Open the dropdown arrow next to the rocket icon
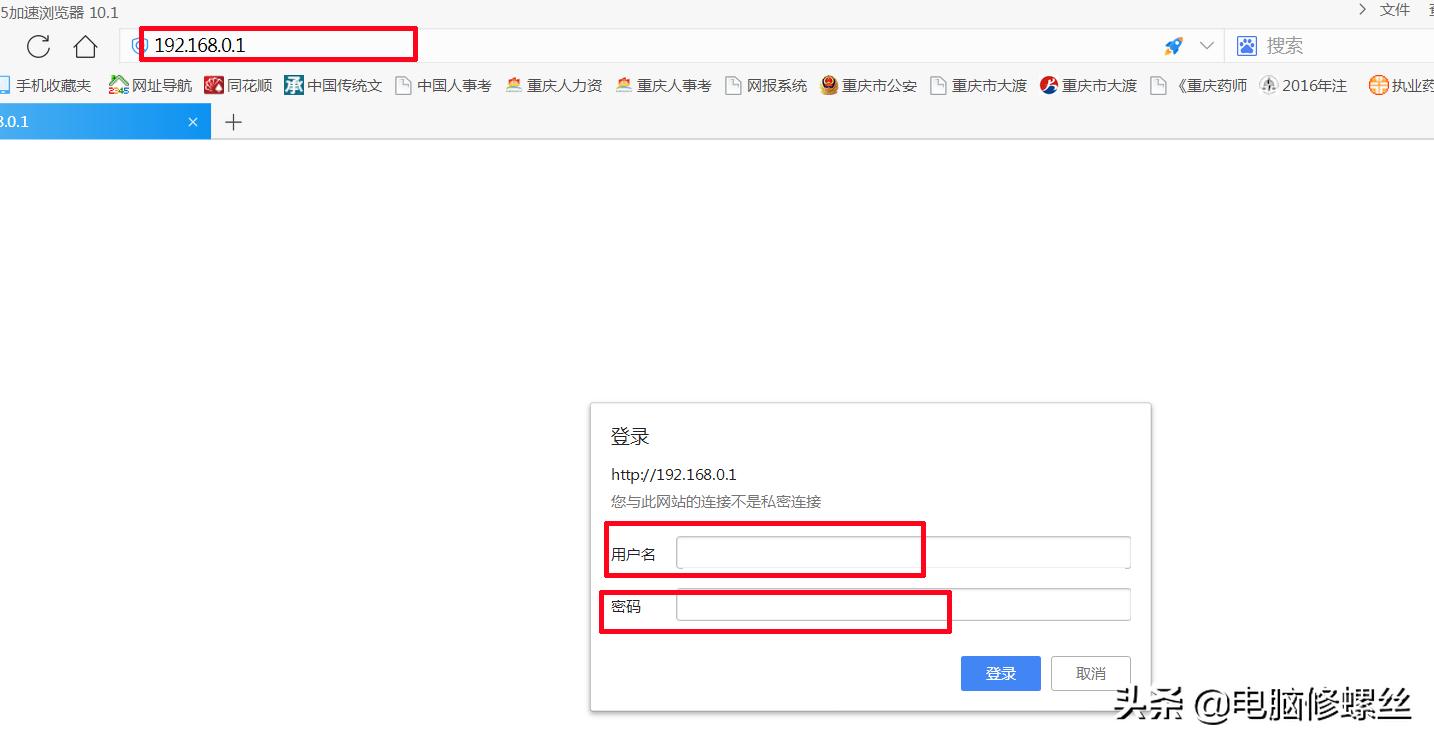 tap(1205, 45)
